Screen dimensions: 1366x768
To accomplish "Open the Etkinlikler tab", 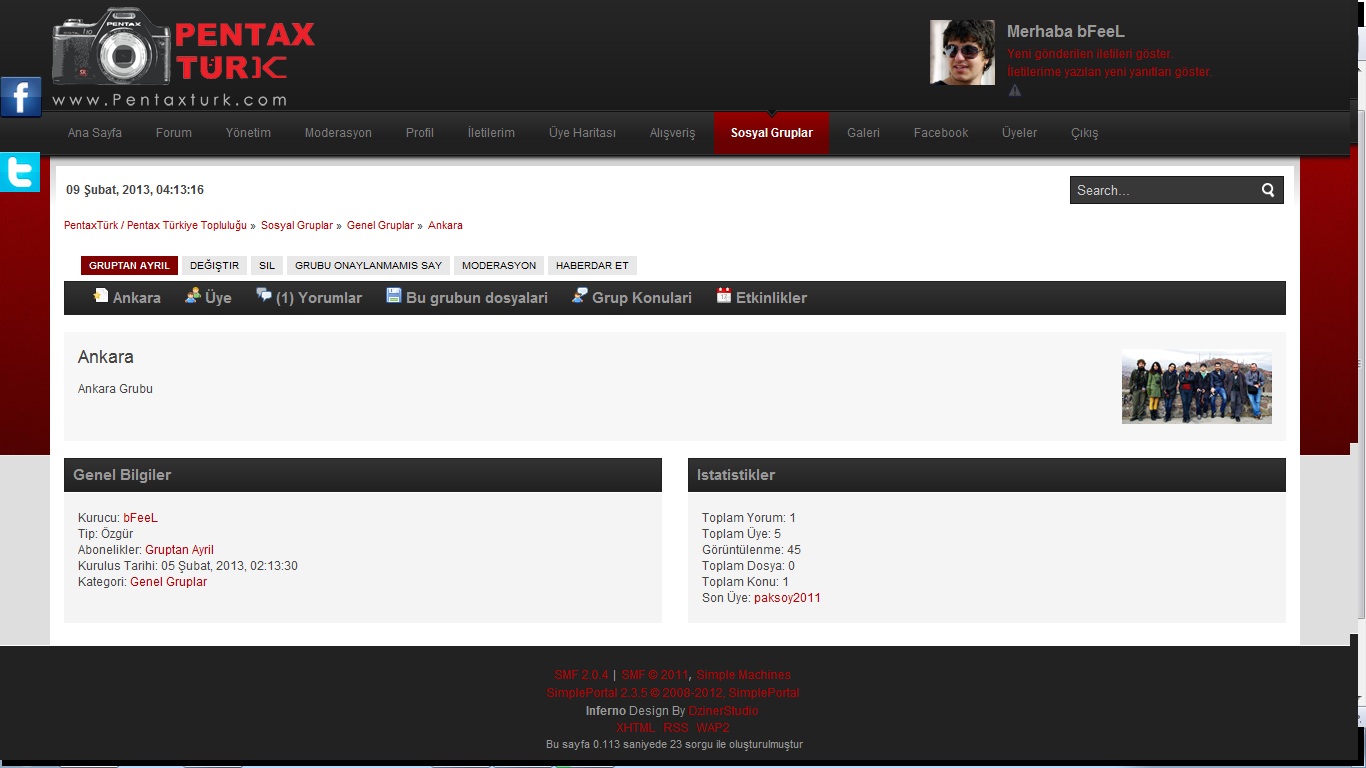I will click(771, 298).
